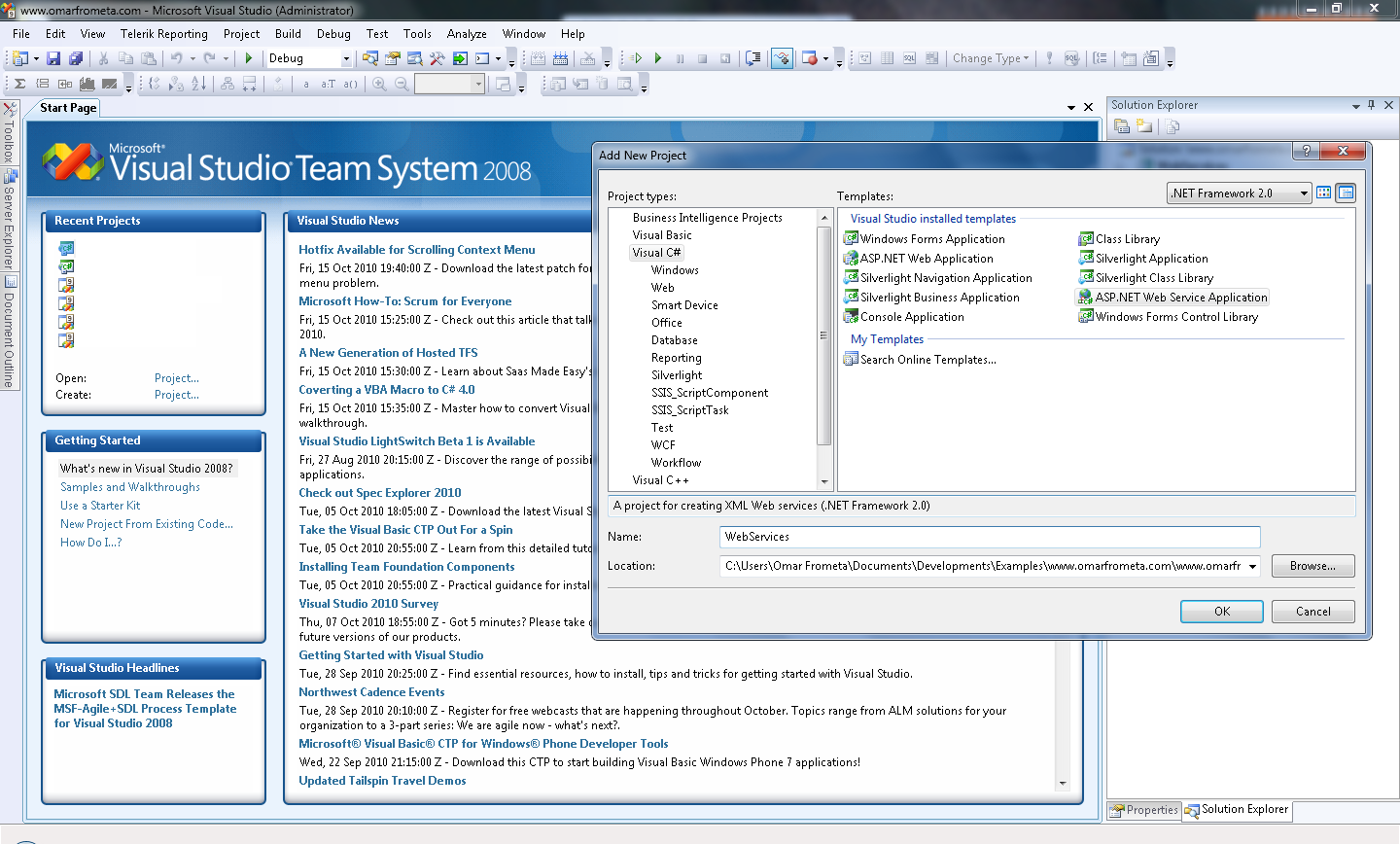
Task: Open Toolbox hammer-and-wrench icon
Action: (x=437, y=58)
